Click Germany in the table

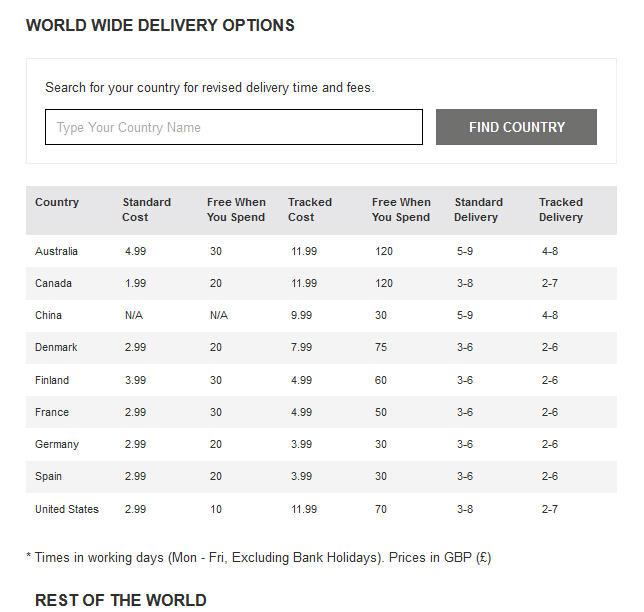pos(57,444)
